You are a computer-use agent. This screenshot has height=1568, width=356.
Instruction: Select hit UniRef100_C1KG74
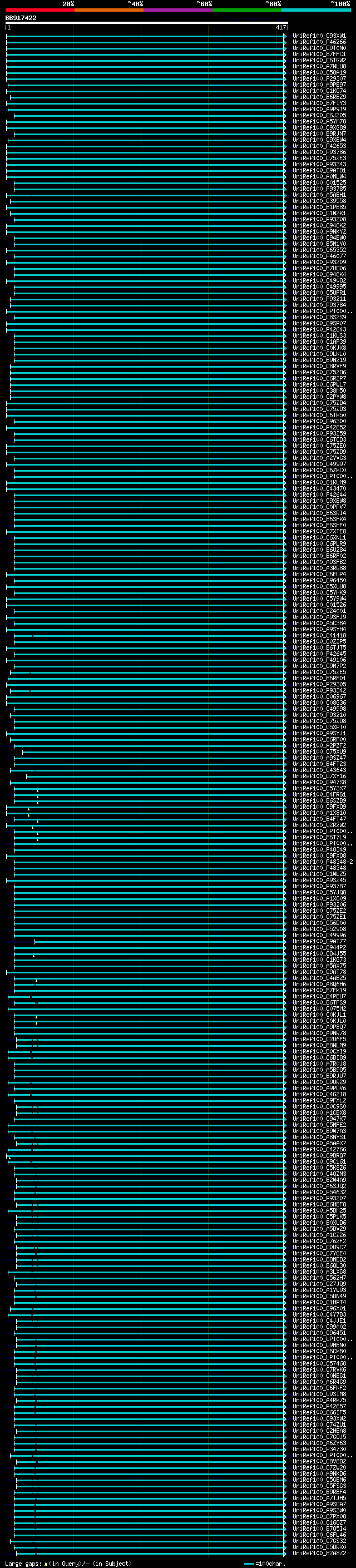(319, 91)
